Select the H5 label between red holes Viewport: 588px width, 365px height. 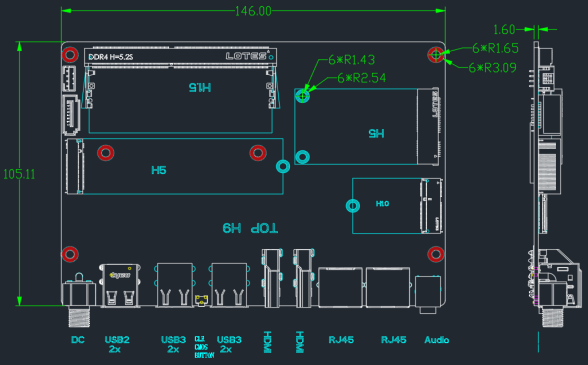pos(159,170)
